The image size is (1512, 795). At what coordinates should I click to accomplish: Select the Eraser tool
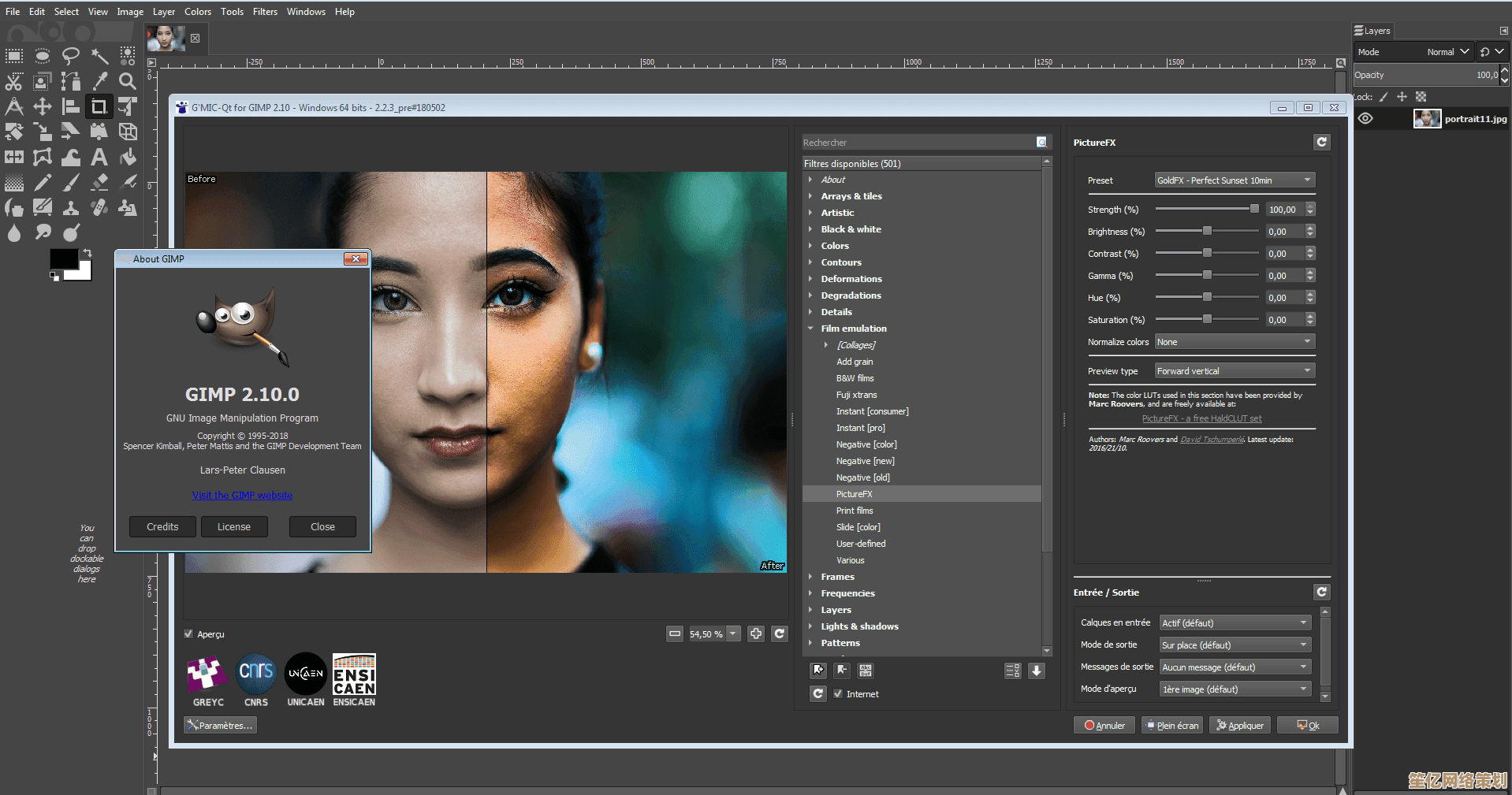pyautogui.click(x=99, y=182)
